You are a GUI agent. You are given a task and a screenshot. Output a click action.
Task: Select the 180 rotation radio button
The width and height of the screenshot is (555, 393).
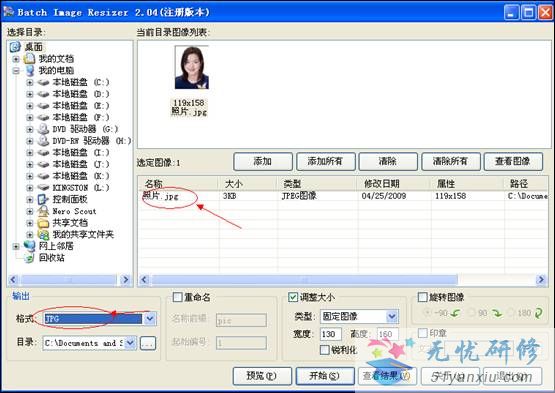[511, 313]
